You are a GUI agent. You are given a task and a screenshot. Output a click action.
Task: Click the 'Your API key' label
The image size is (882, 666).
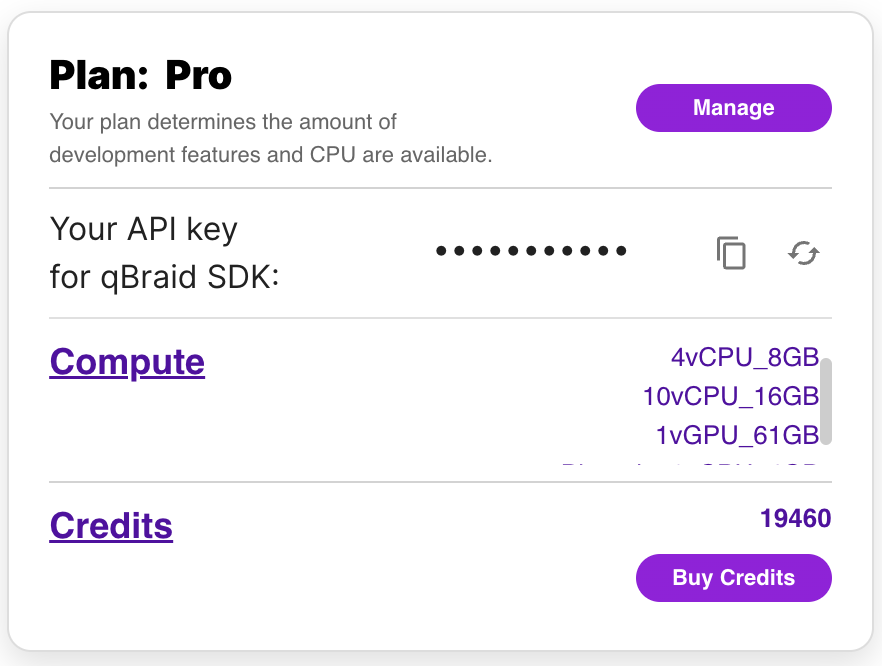point(143,229)
